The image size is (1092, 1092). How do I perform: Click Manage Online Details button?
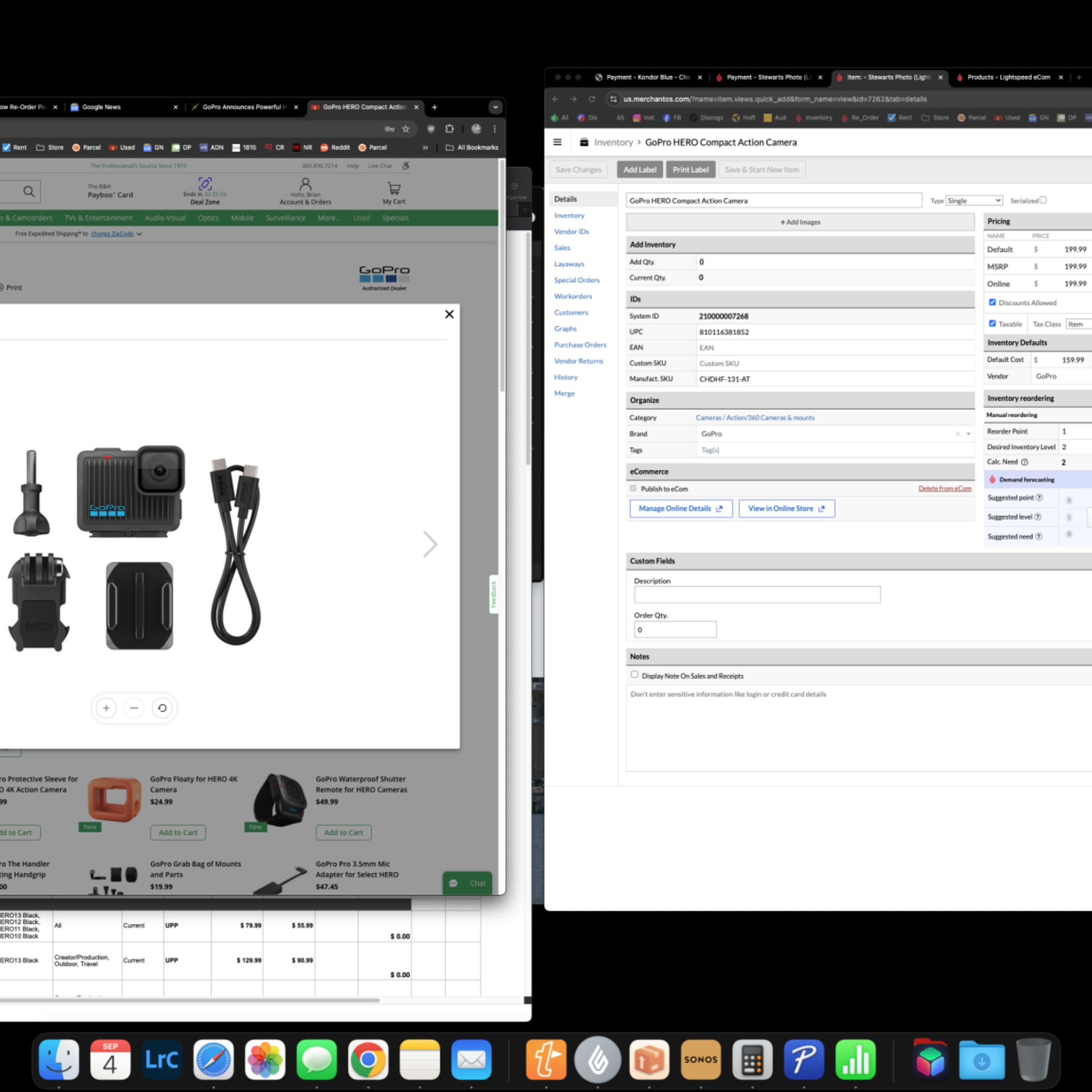681,508
